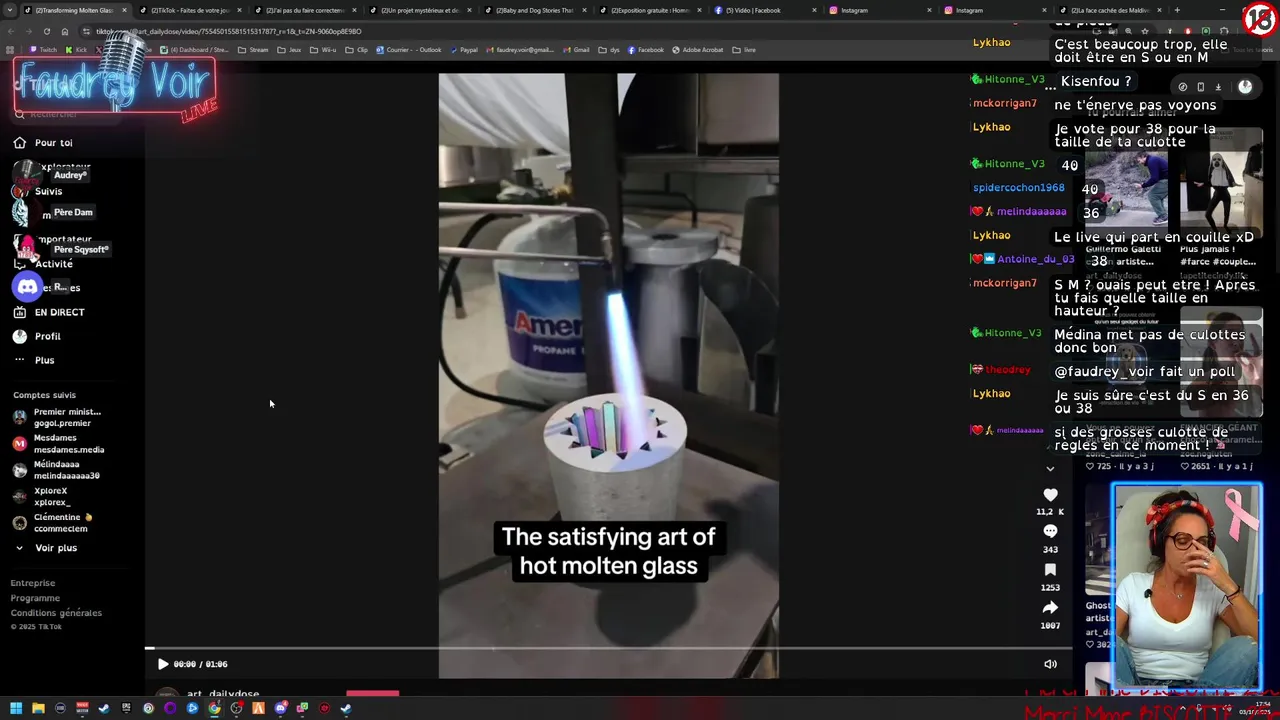Seek along the video progress bar

tap(608, 648)
